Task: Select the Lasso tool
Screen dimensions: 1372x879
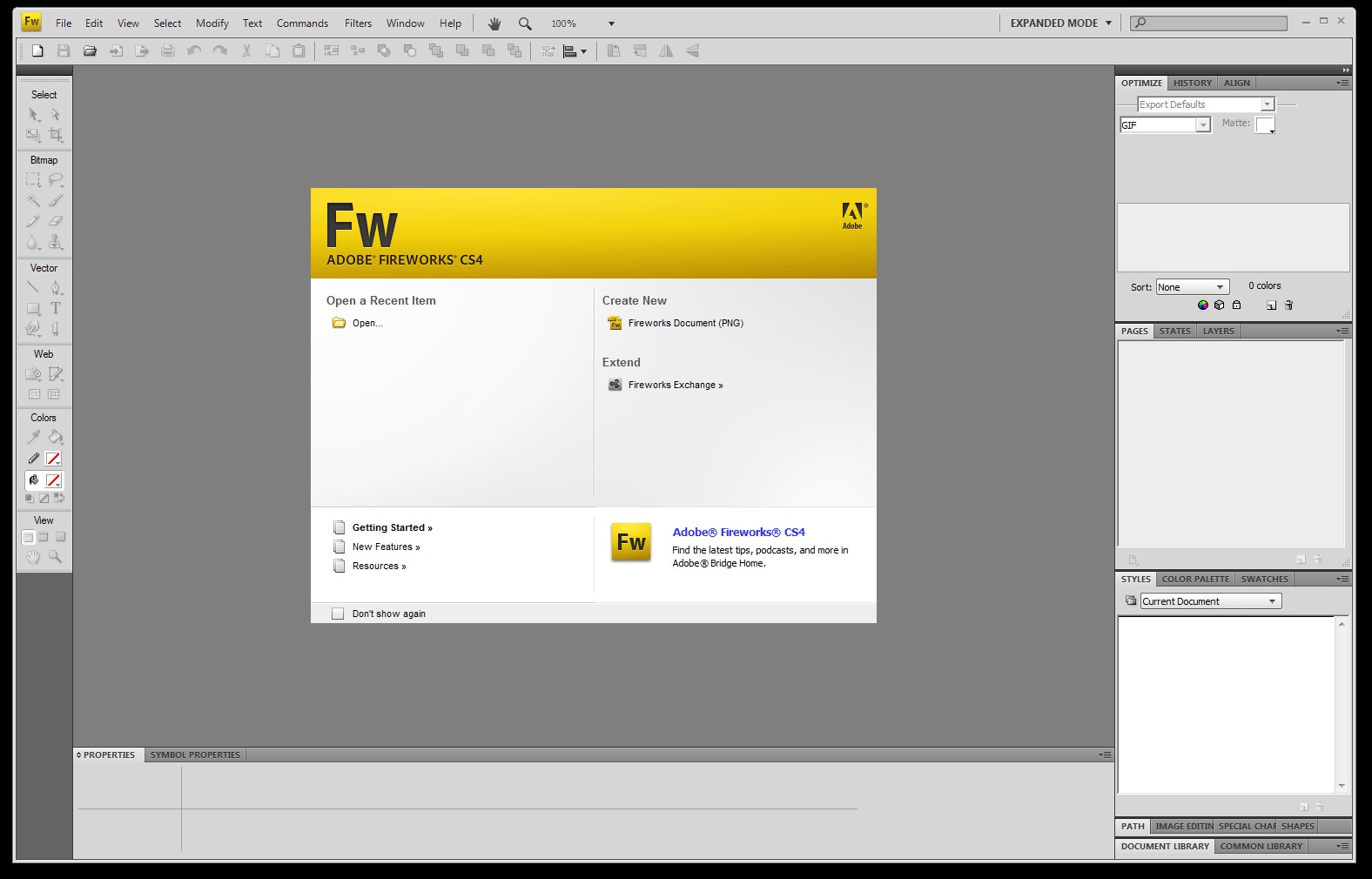Action: click(x=56, y=179)
